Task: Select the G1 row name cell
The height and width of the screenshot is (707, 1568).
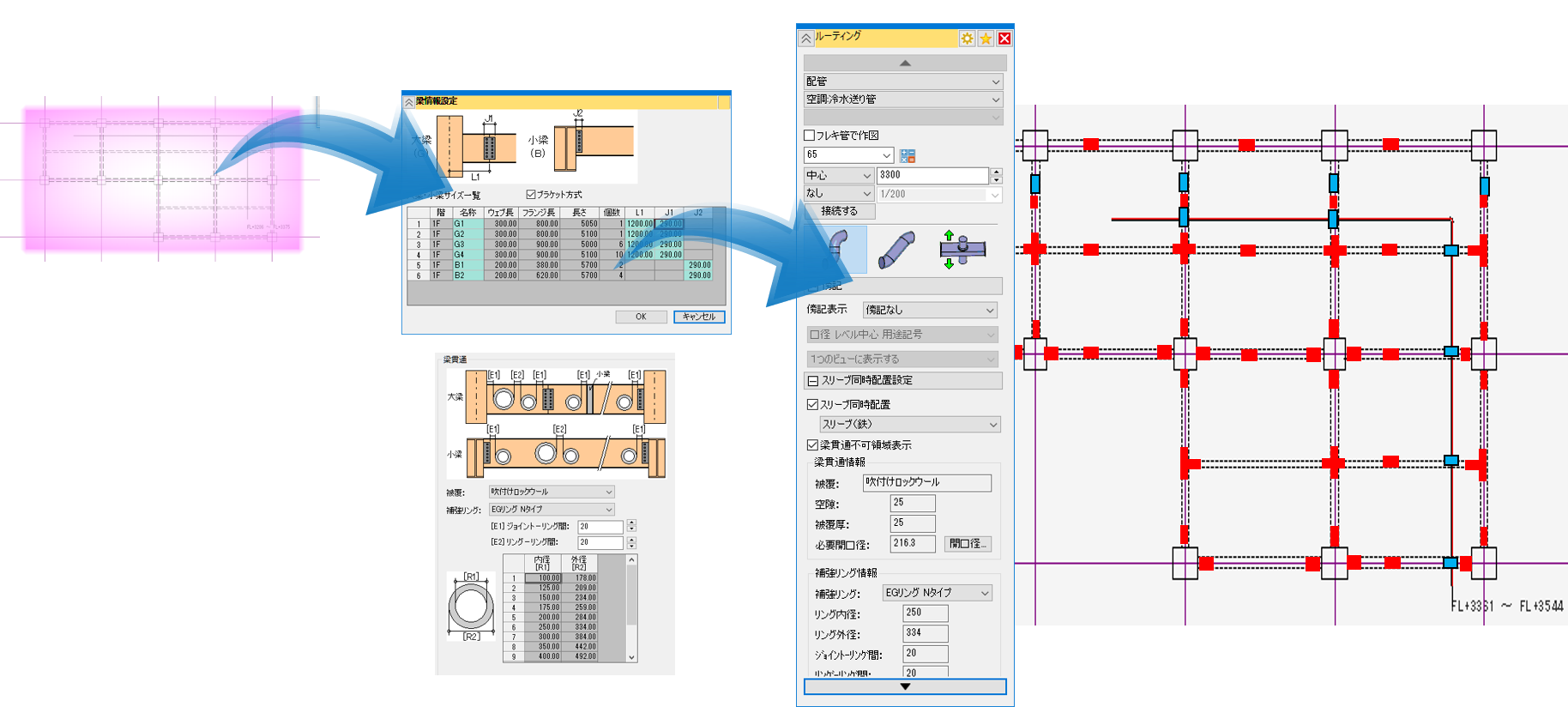Action: [x=467, y=224]
